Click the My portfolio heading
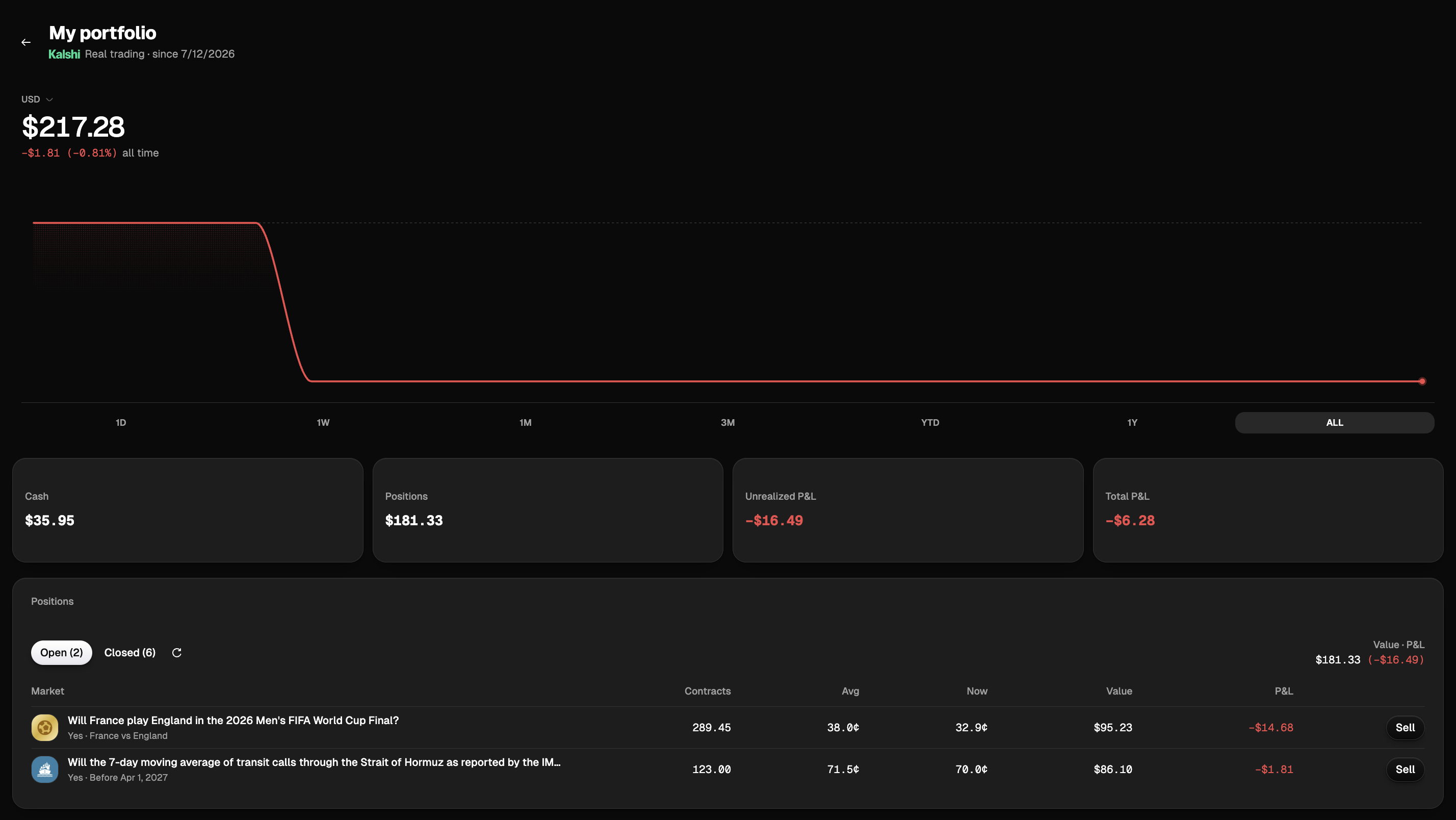This screenshot has height=820, width=1456. (x=102, y=33)
